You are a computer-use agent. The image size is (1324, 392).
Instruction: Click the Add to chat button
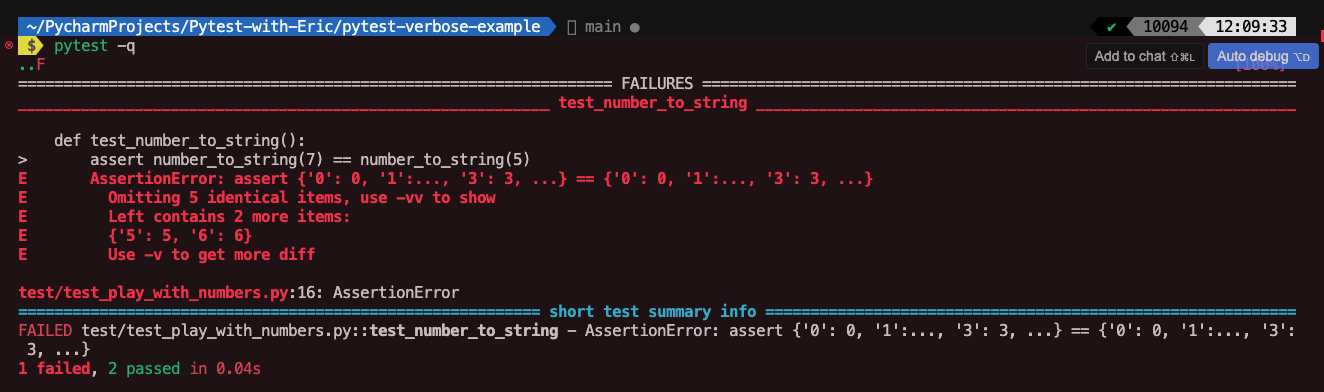(x=1145, y=56)
